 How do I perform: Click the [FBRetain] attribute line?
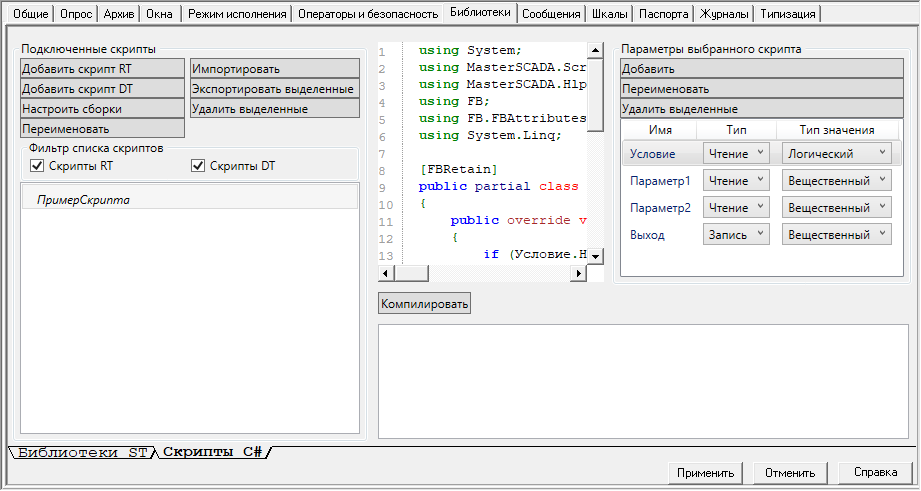458,170
